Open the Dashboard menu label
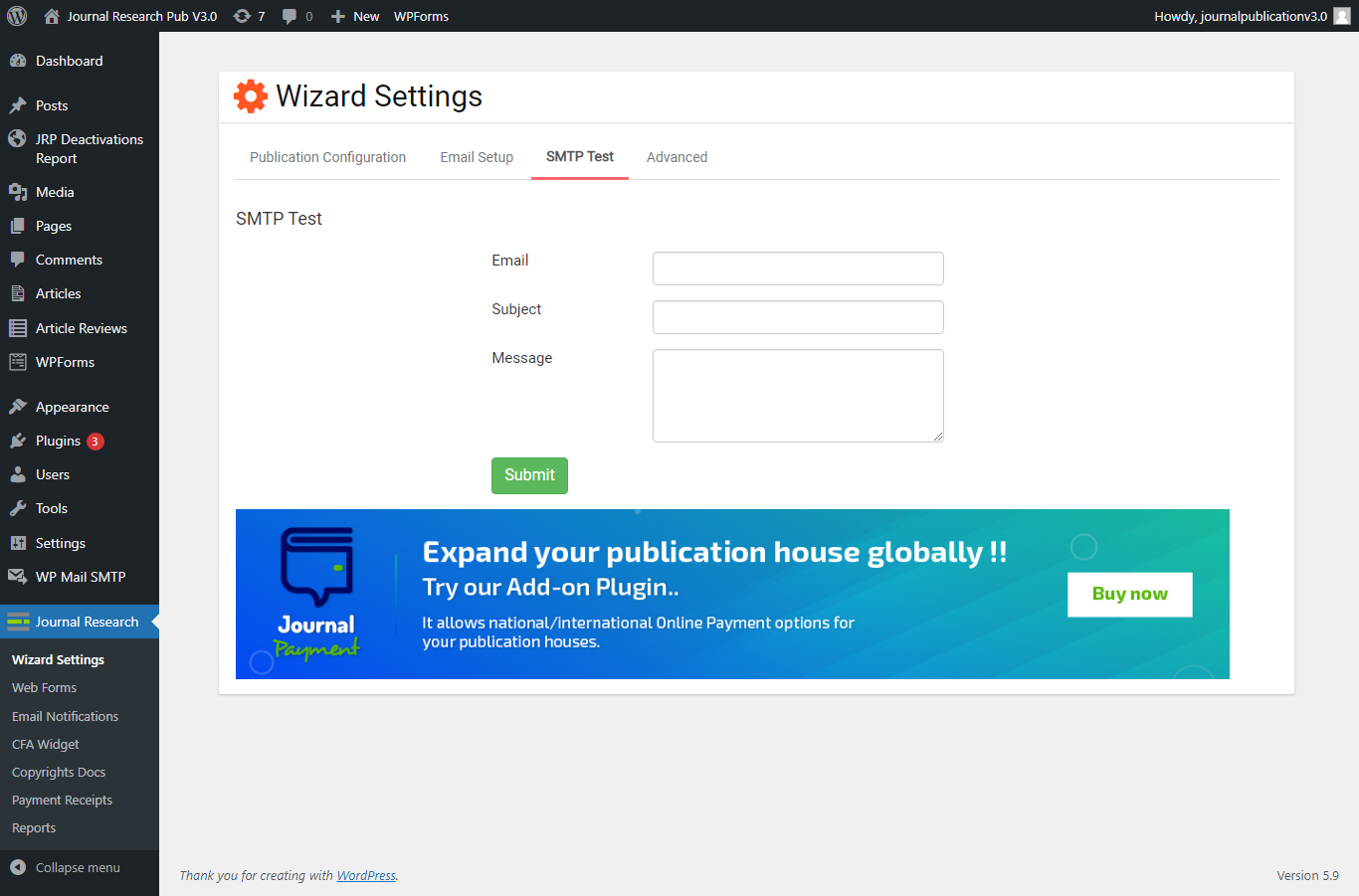 pyautogui.click(x=70, y=61)
